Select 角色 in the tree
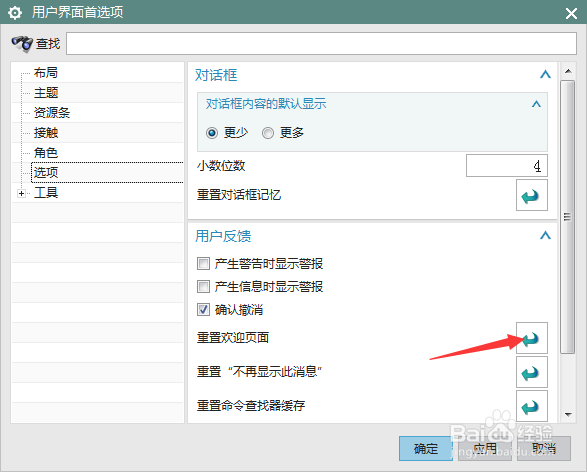Viewport: 587px width, 472px height. point(46,153)
